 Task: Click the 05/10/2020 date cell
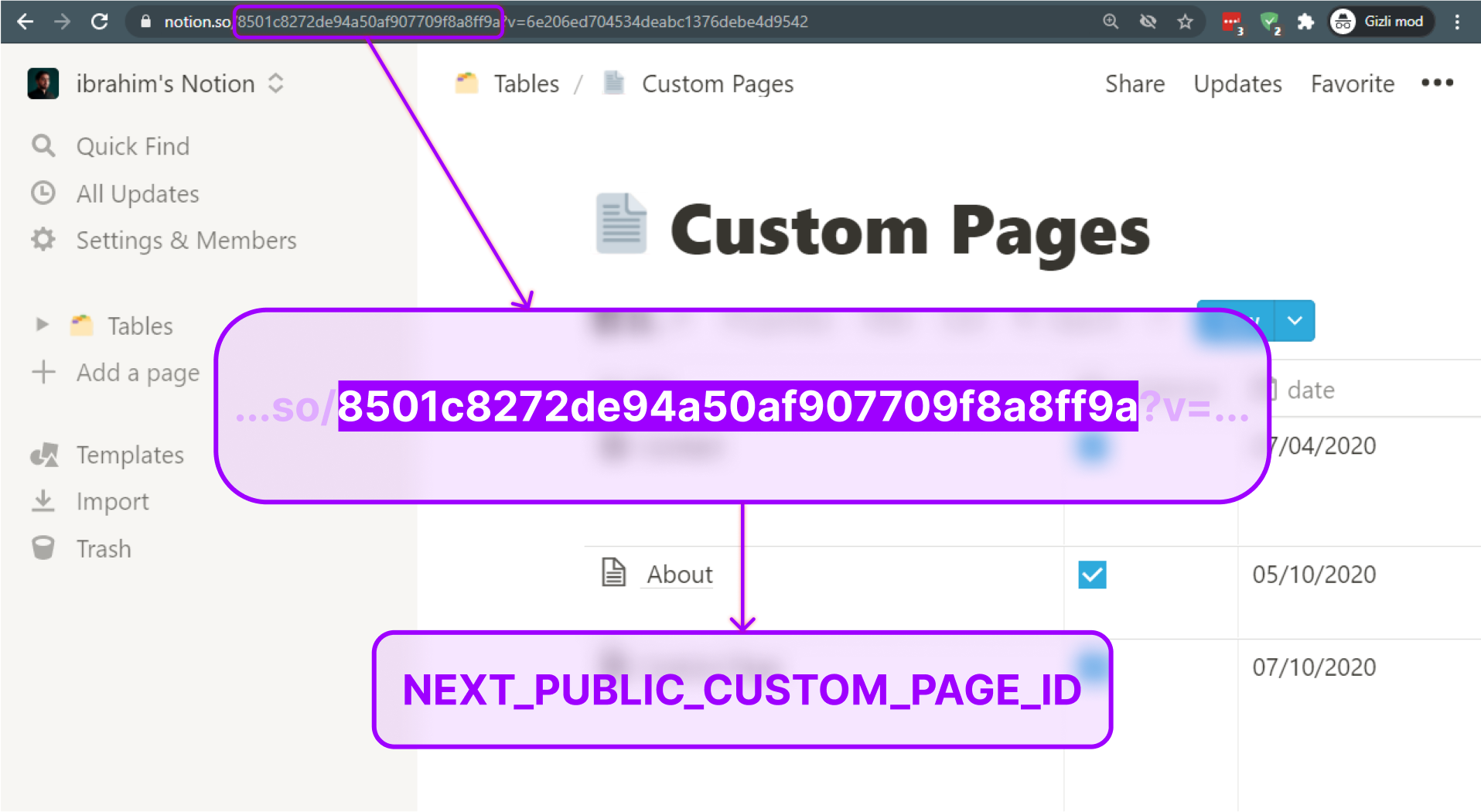pos(1314,575)
